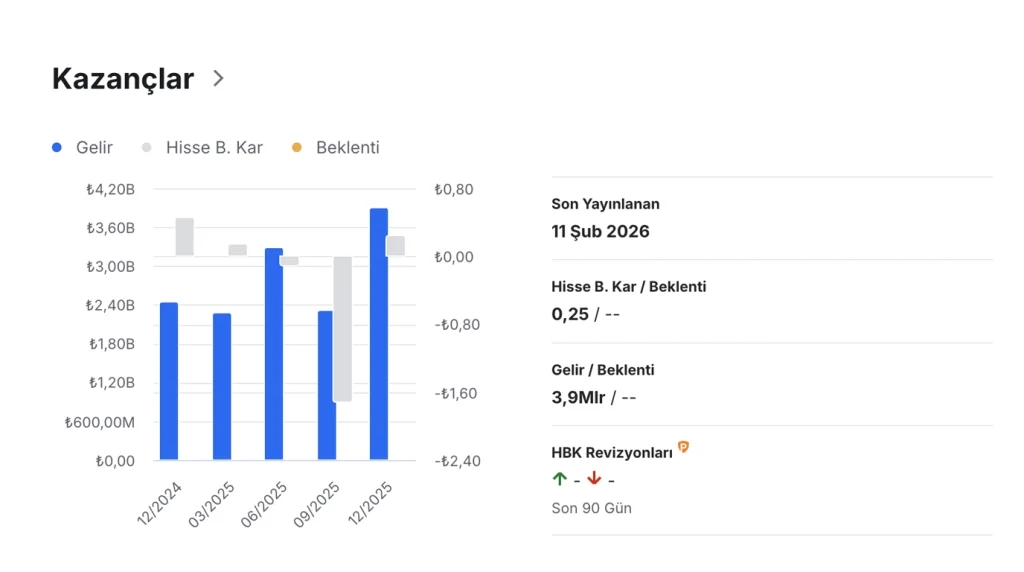Click the gray EPS bar for 03/2025
1024x572 pixels.
pyautogui.click(x=238, y=250)
